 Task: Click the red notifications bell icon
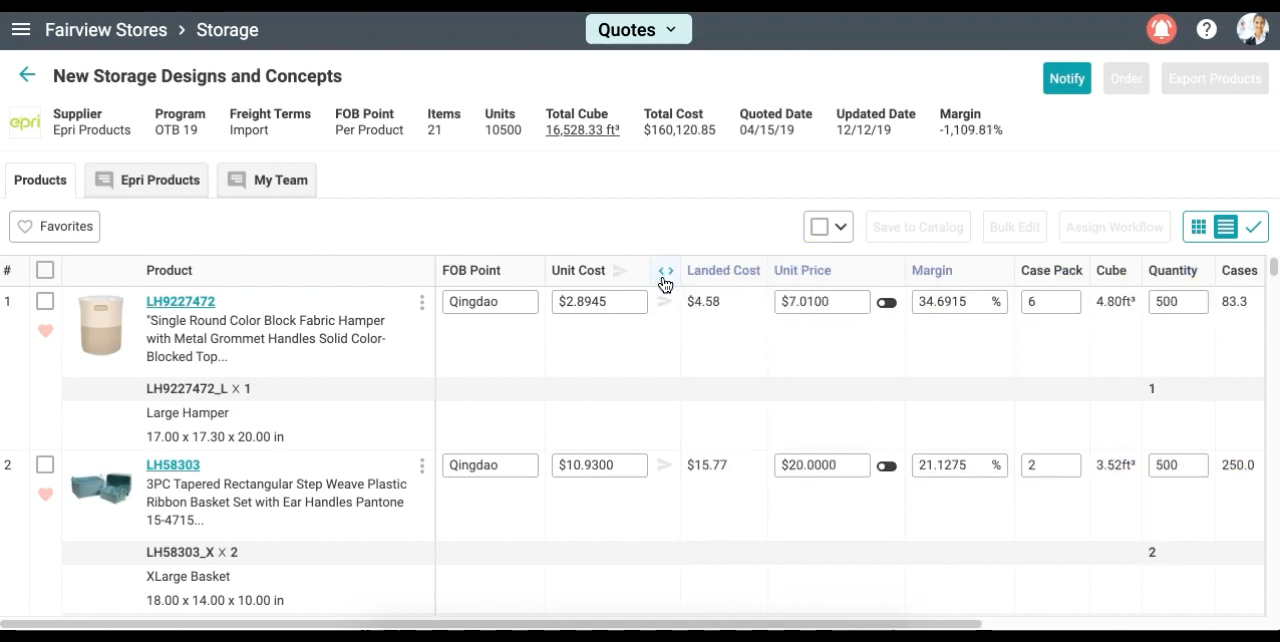coord(1161,30)
